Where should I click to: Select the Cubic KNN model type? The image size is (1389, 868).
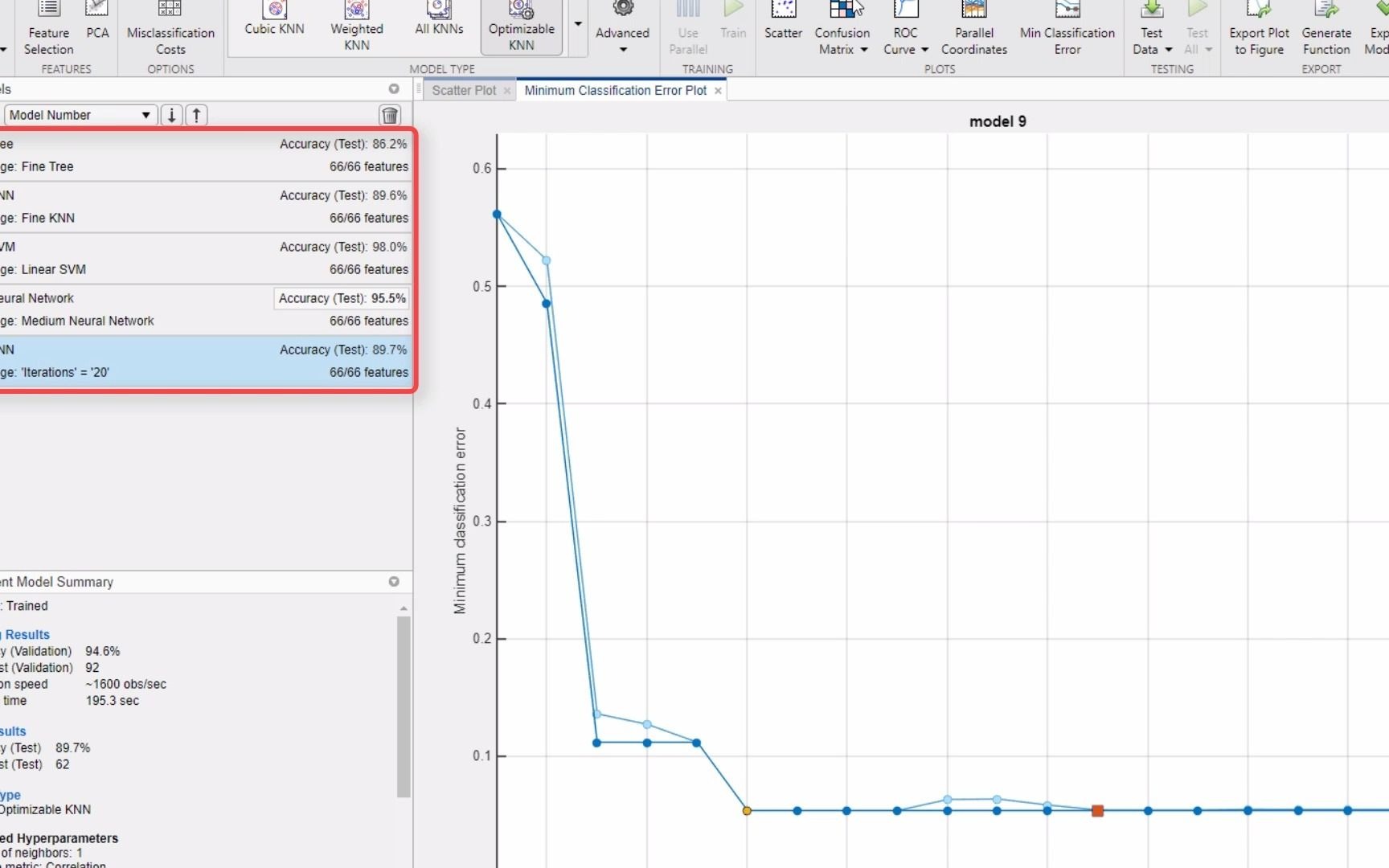(273, 20)
